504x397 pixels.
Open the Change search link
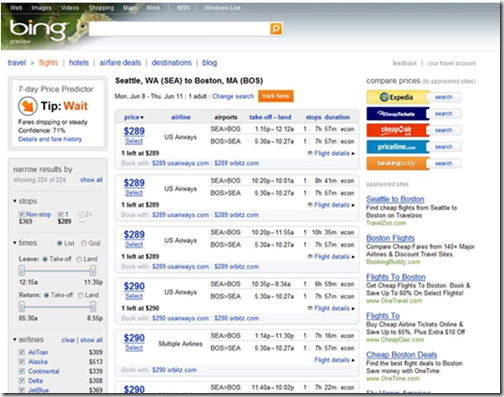pyautogui.click(x=233, y=96)
